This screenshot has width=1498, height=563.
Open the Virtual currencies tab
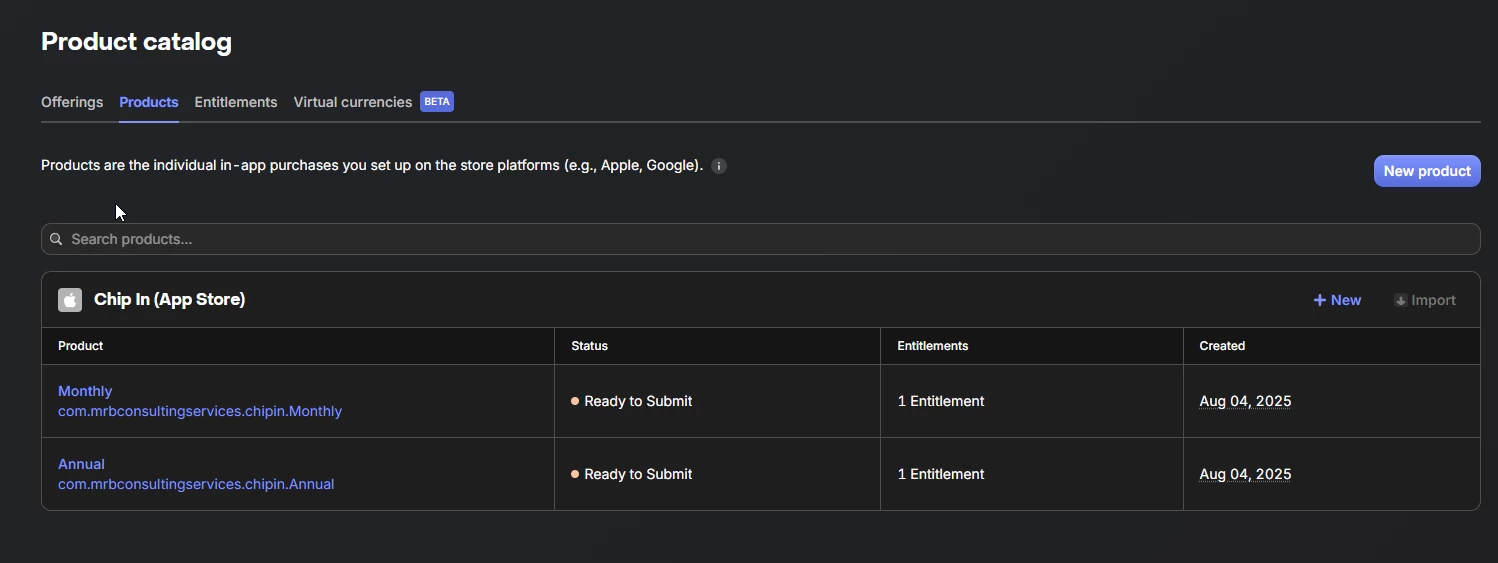click(x=352, y=102)
